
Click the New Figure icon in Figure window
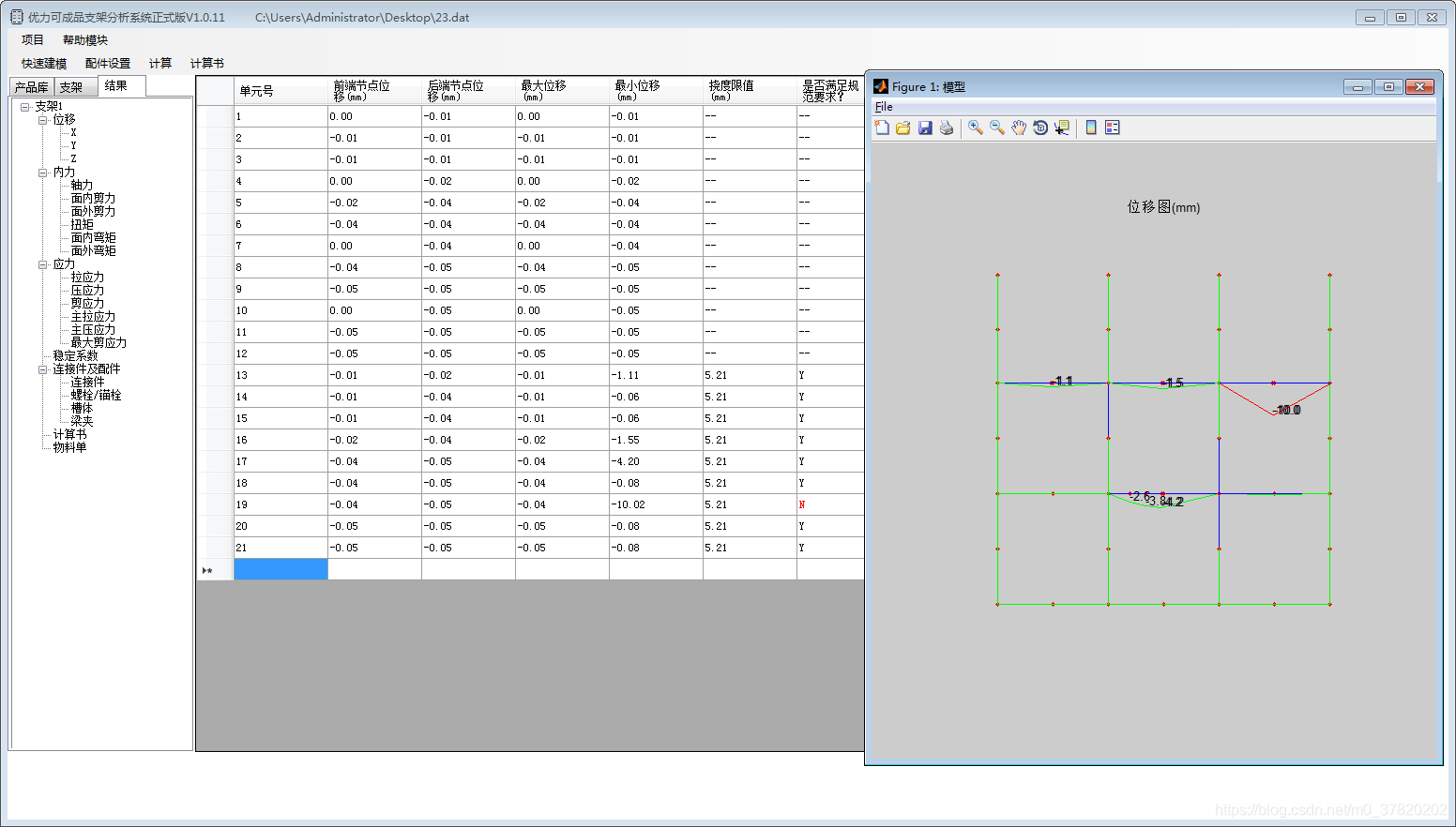(882, 128)
